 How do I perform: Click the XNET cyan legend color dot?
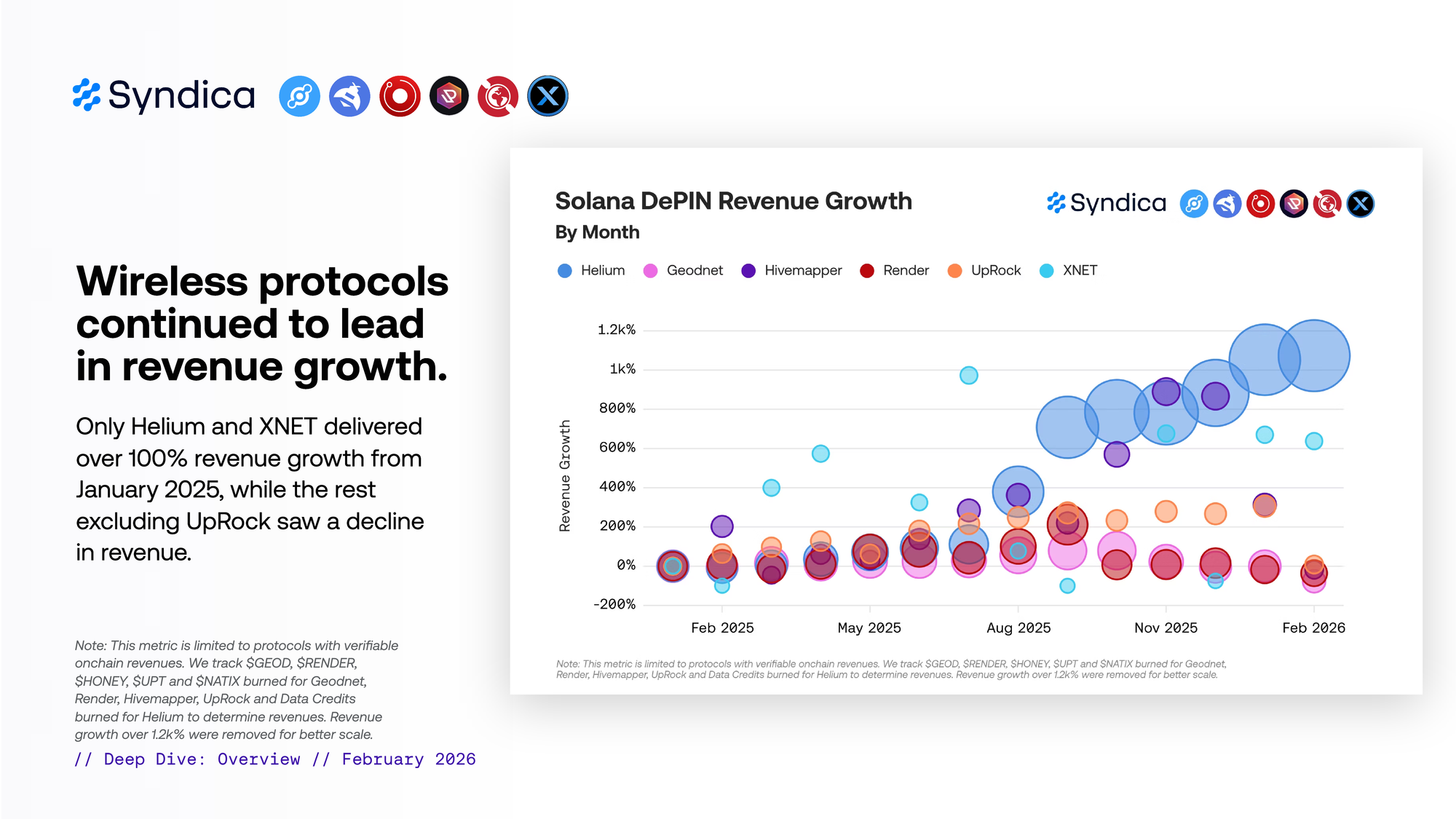[1046, 271]
